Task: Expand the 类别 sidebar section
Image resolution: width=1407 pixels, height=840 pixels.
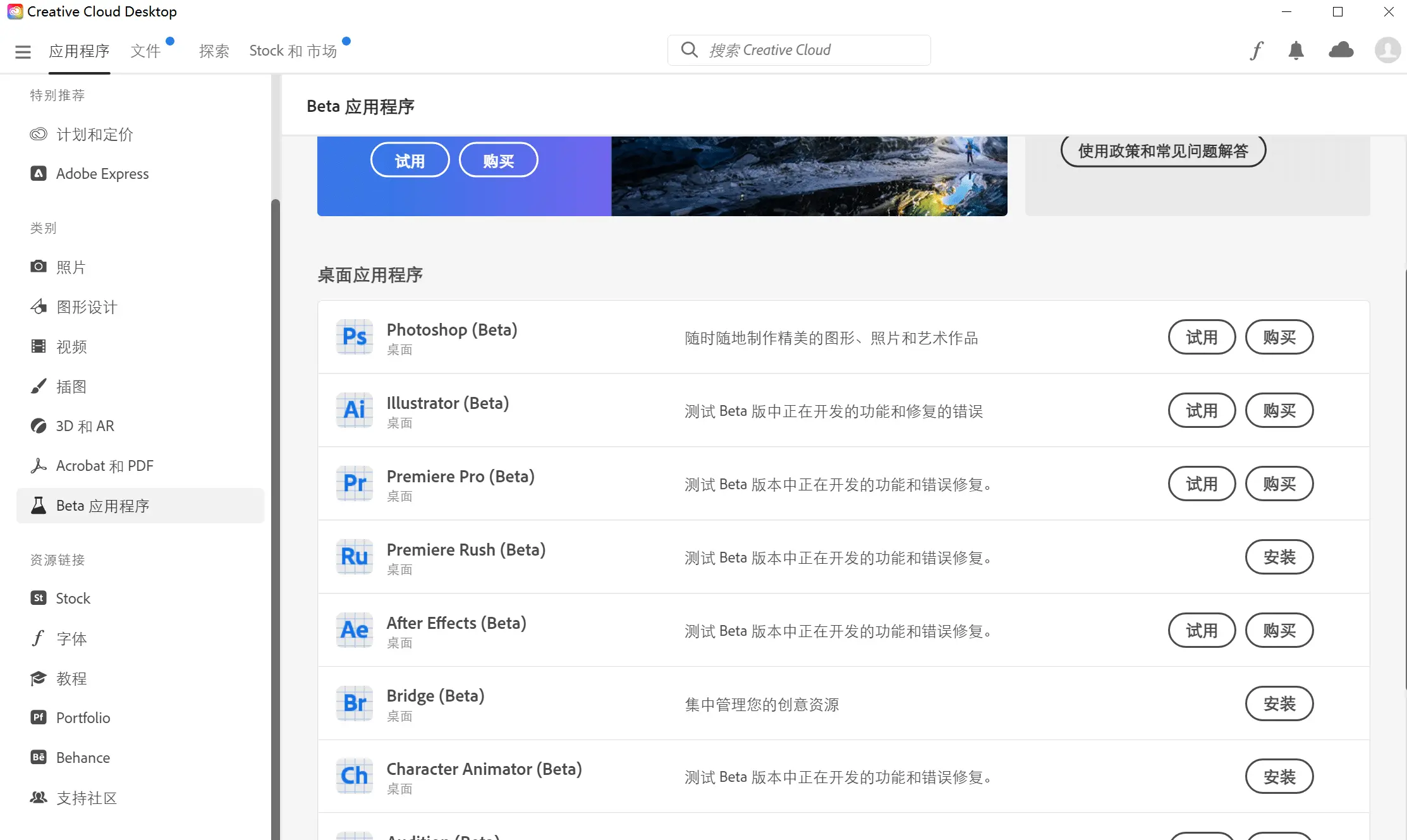Action: 44,227
